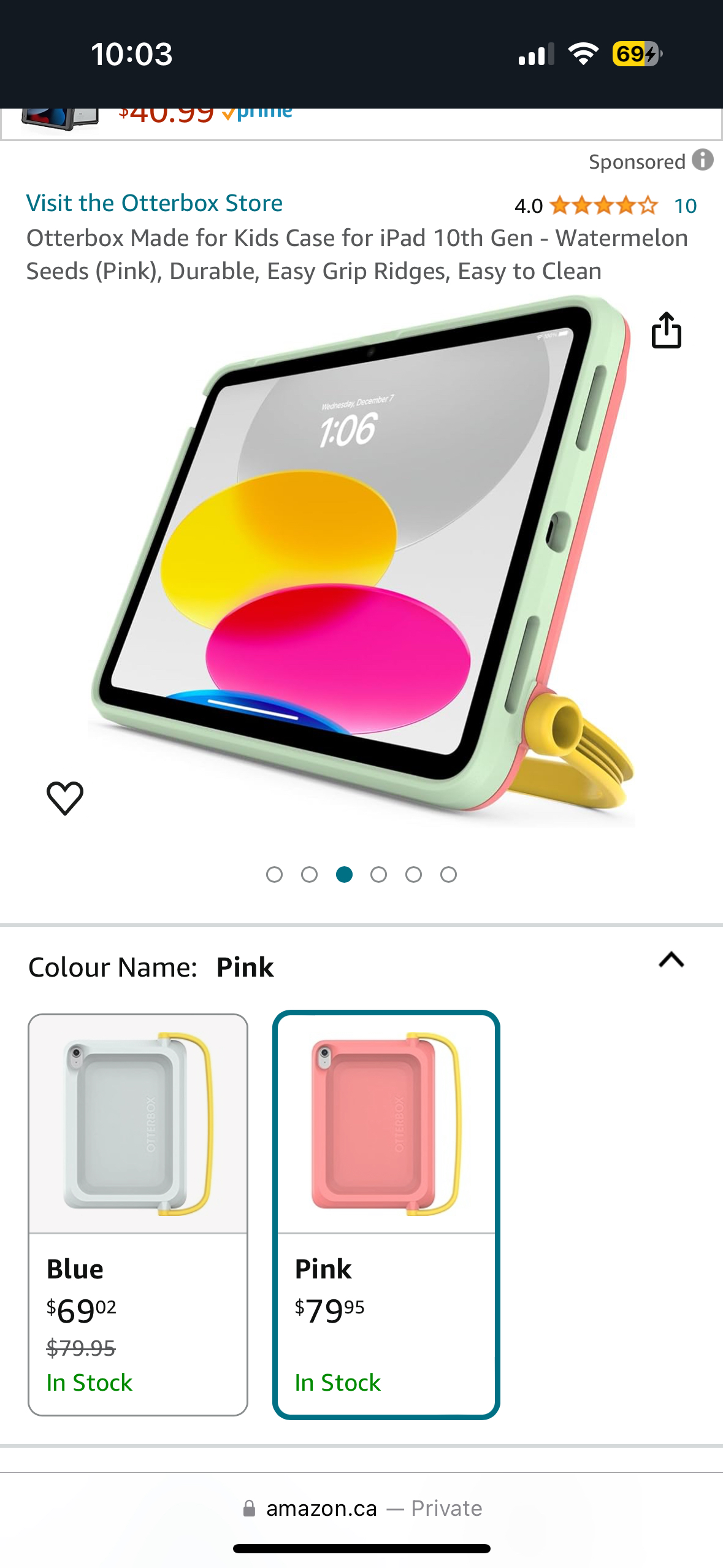723x1568 pixels.
Task: Open star rating breakdown
Action: tap(603, 206)
